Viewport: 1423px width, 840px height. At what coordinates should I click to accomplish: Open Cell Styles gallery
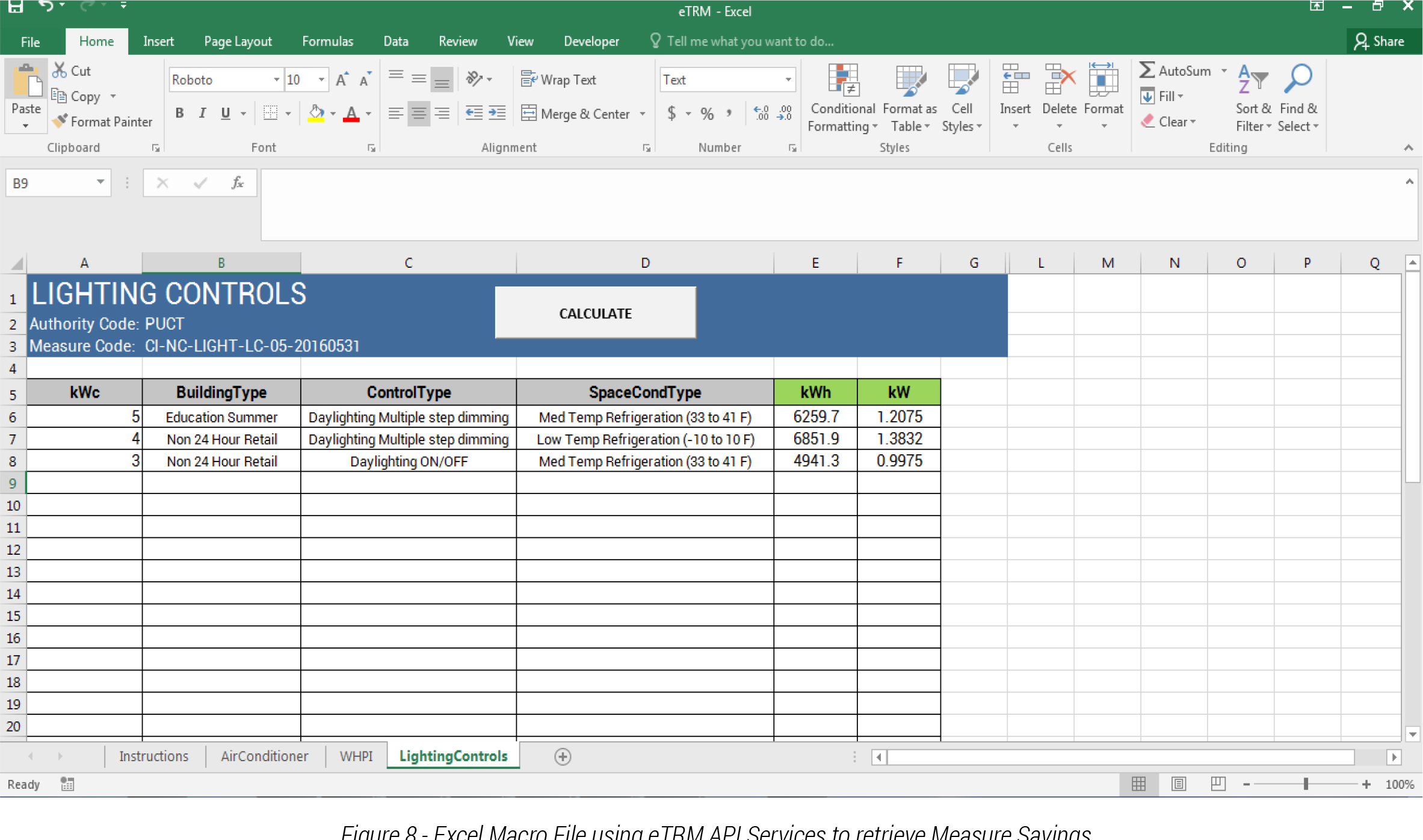point(962,98)
